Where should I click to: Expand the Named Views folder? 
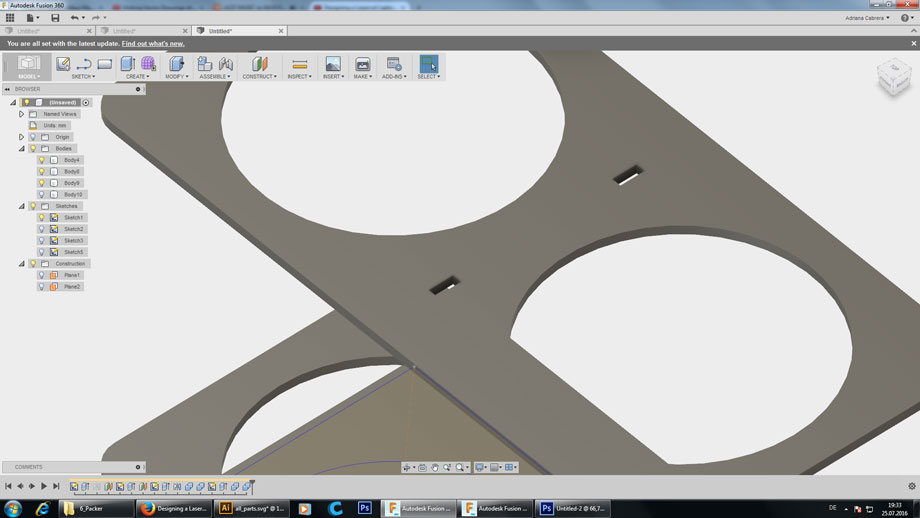(21, 114)
